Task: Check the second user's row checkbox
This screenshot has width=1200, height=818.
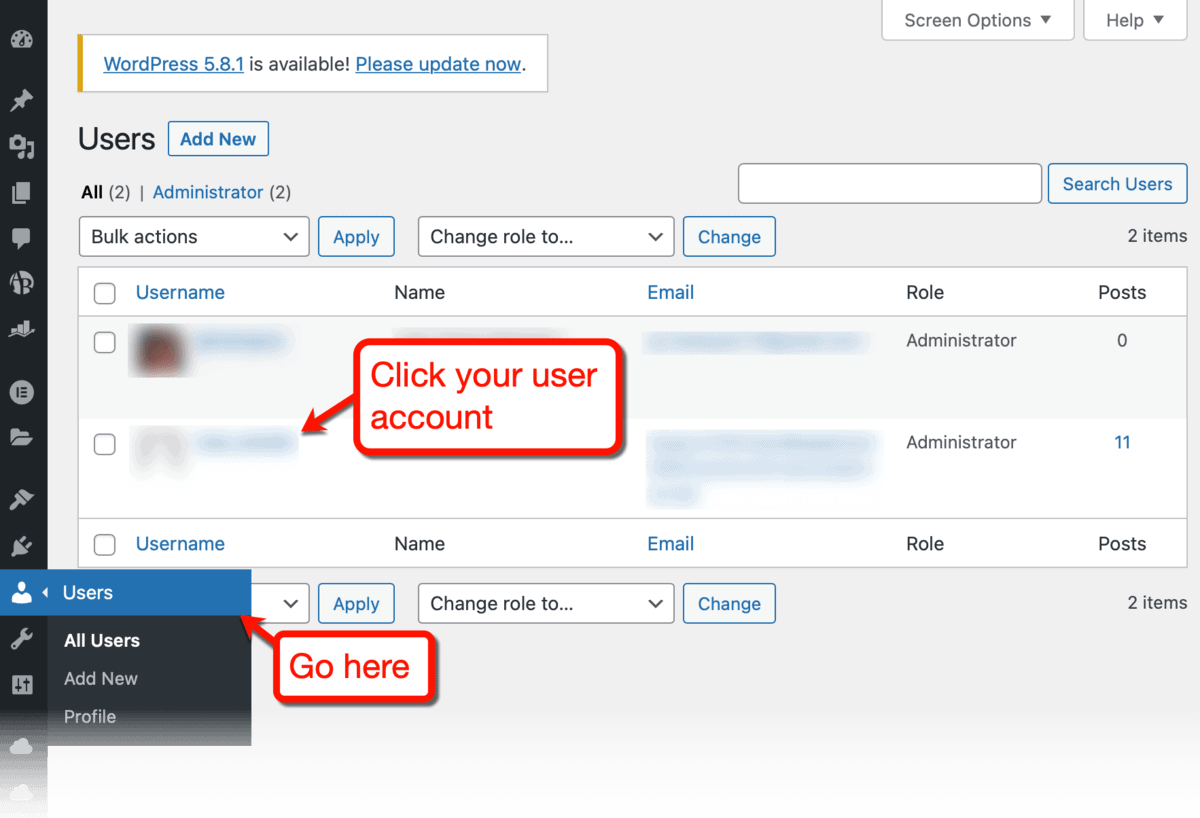Action: 104,444
